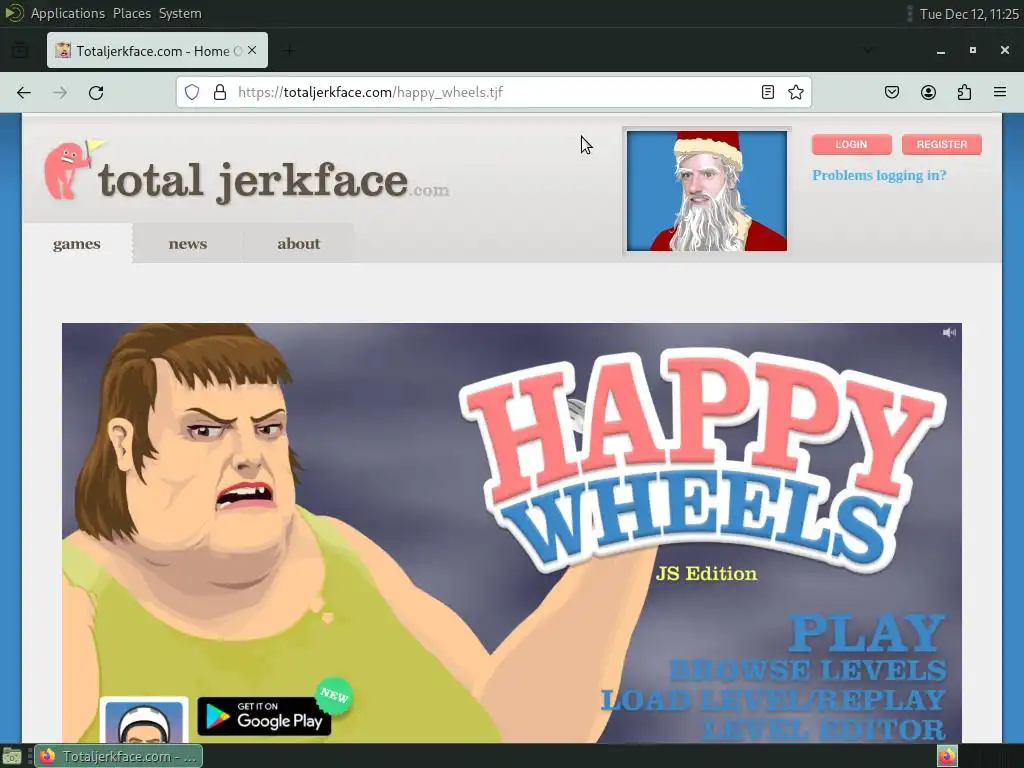Mute the game with the speaker icon

tap(949, 332)
